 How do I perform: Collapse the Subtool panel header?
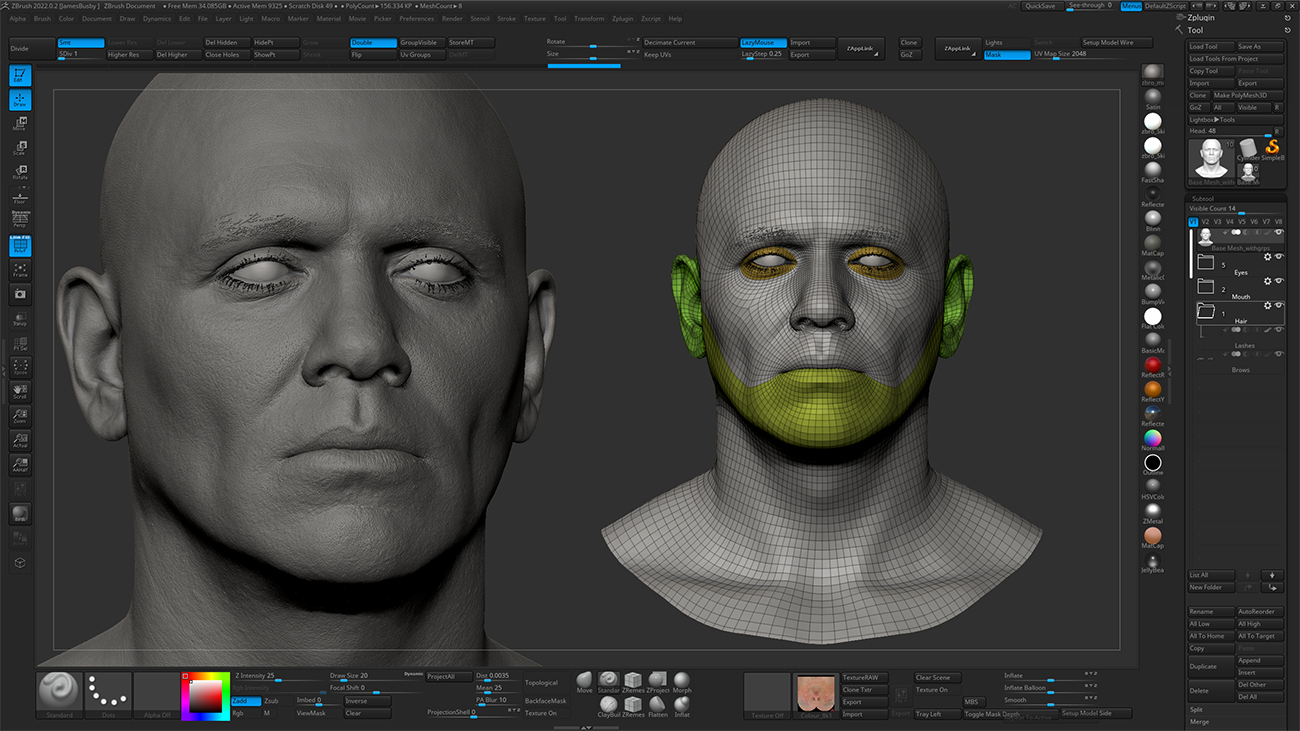[x=1203, y=198]
